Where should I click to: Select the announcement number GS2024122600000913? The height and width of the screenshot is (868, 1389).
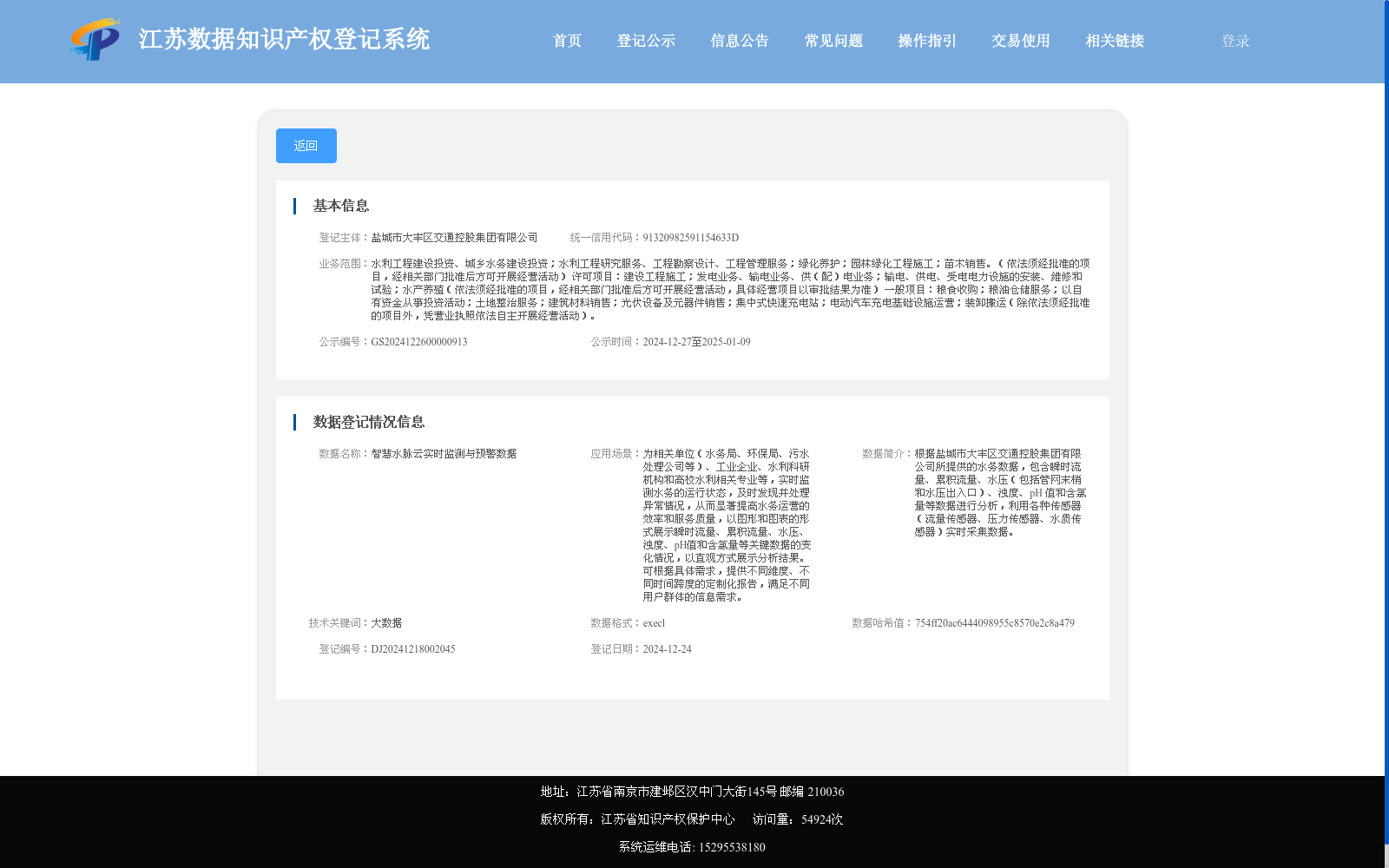tap(419, 342)
